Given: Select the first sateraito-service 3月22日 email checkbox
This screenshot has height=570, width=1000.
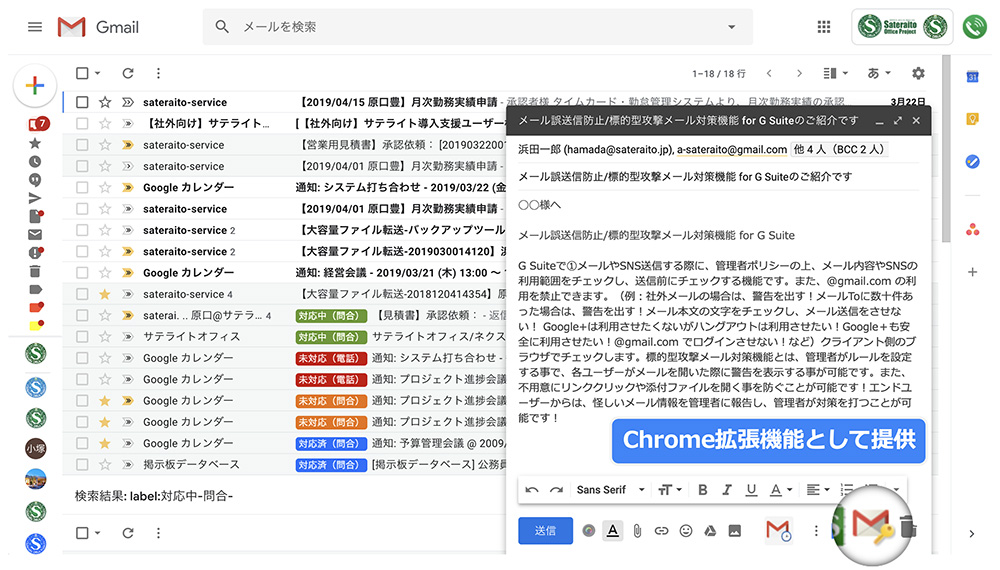Looking at the screenshot, I should tap(82, 102).
